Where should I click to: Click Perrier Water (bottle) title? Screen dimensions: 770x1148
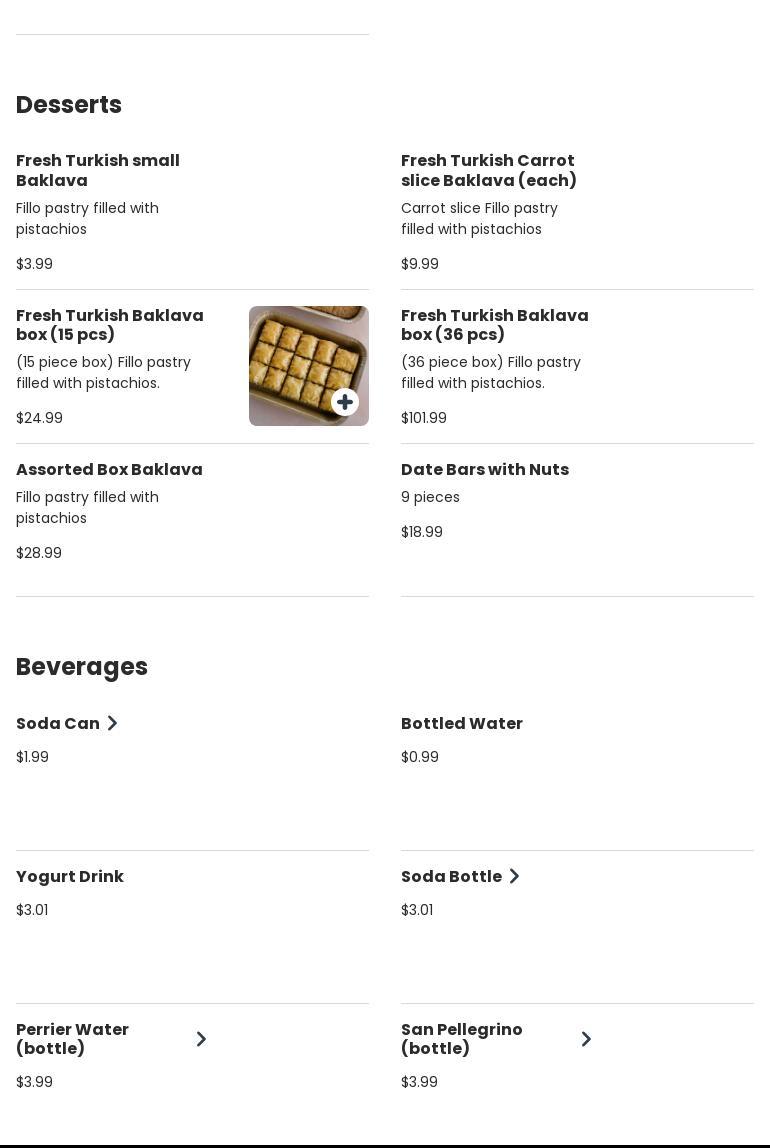[72, 1038]
